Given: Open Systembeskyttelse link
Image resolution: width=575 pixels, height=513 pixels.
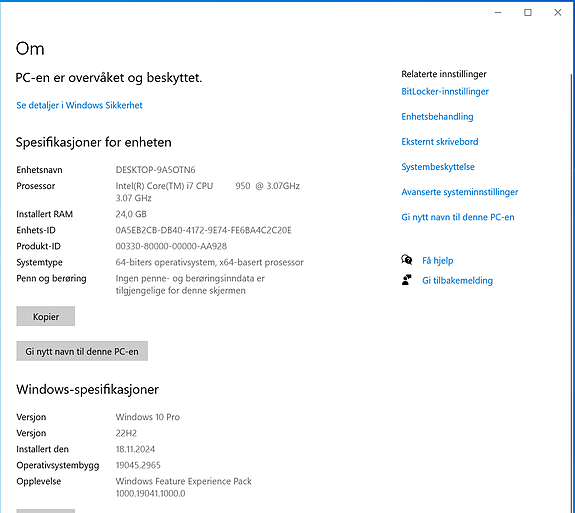Looking at the screenshot, I should coord(438,167).
